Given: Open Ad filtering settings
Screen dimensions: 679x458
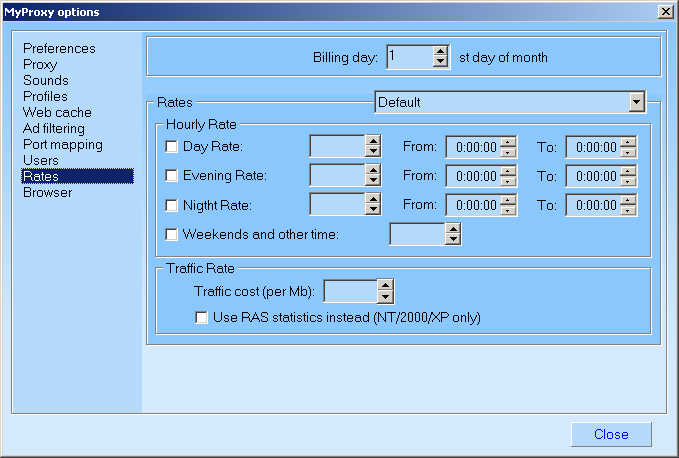Looking at the screenshot, I should point(54,129).
